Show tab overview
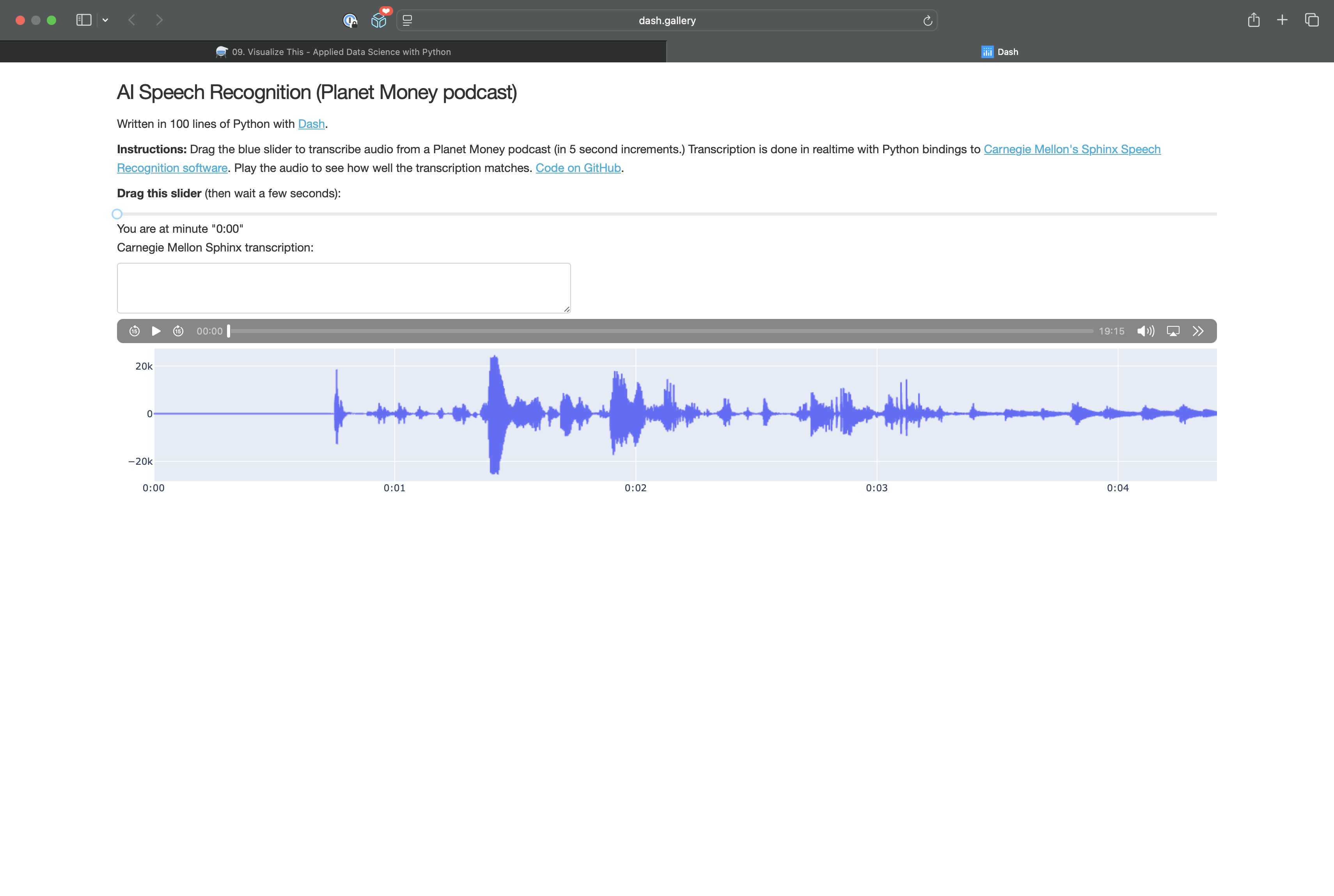Image resolution: width=1334 pixels, height=896 pixels. point(1311,20)
